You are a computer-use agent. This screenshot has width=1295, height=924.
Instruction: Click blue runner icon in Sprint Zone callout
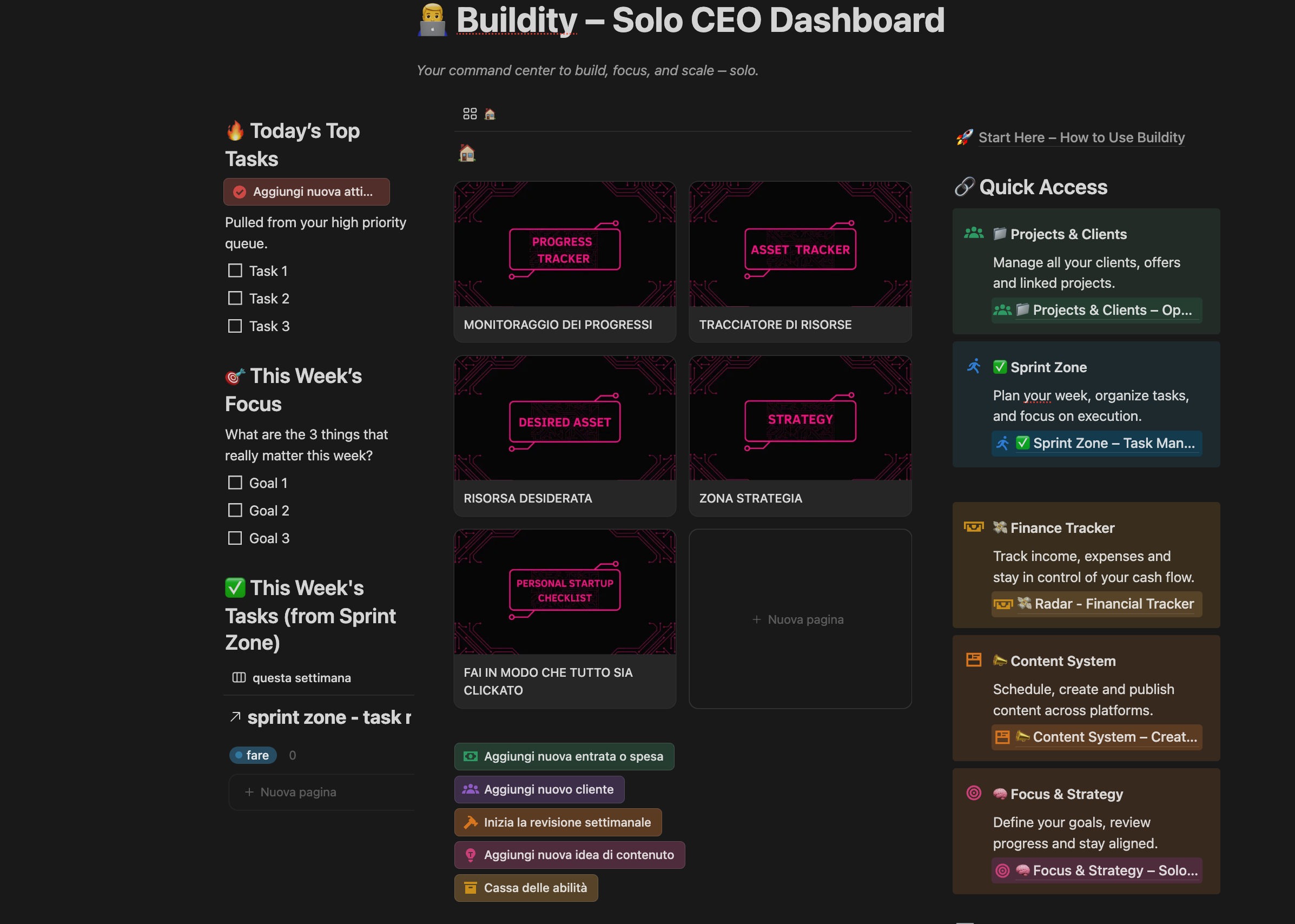pyautogui.click(x=974, y=366)
